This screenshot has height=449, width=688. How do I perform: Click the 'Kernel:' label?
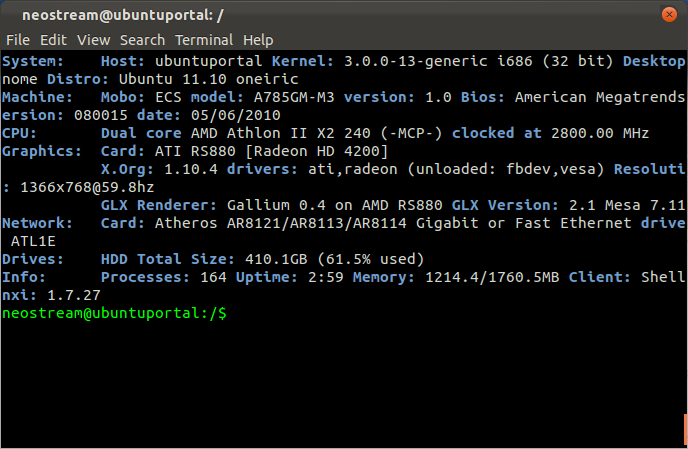303,61
